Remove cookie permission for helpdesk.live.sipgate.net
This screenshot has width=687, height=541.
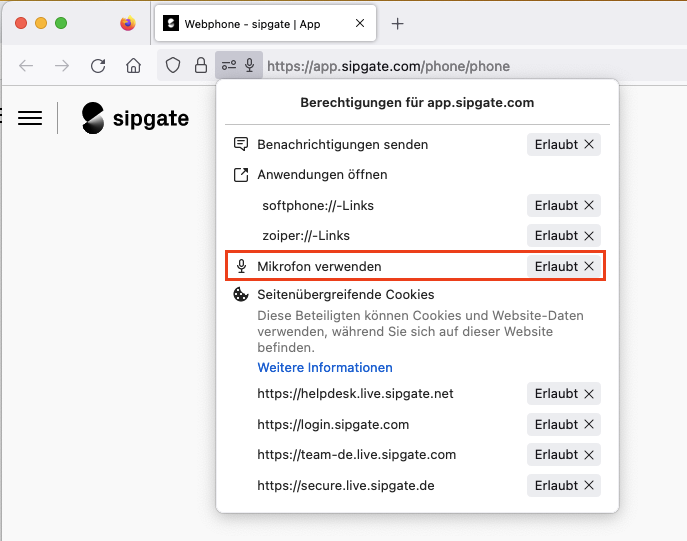tap(589, 393)
